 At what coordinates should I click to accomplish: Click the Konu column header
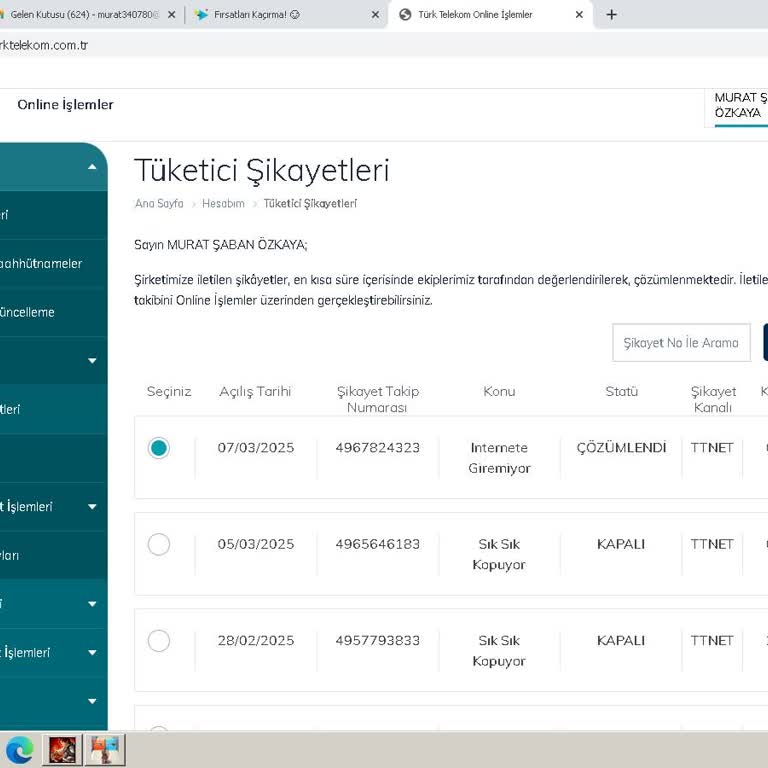499,391
